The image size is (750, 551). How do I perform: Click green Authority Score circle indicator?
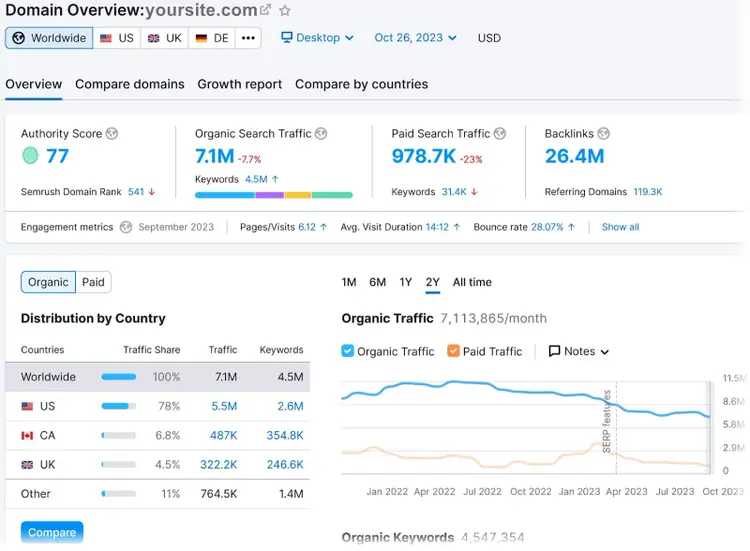tap(30, 155)
